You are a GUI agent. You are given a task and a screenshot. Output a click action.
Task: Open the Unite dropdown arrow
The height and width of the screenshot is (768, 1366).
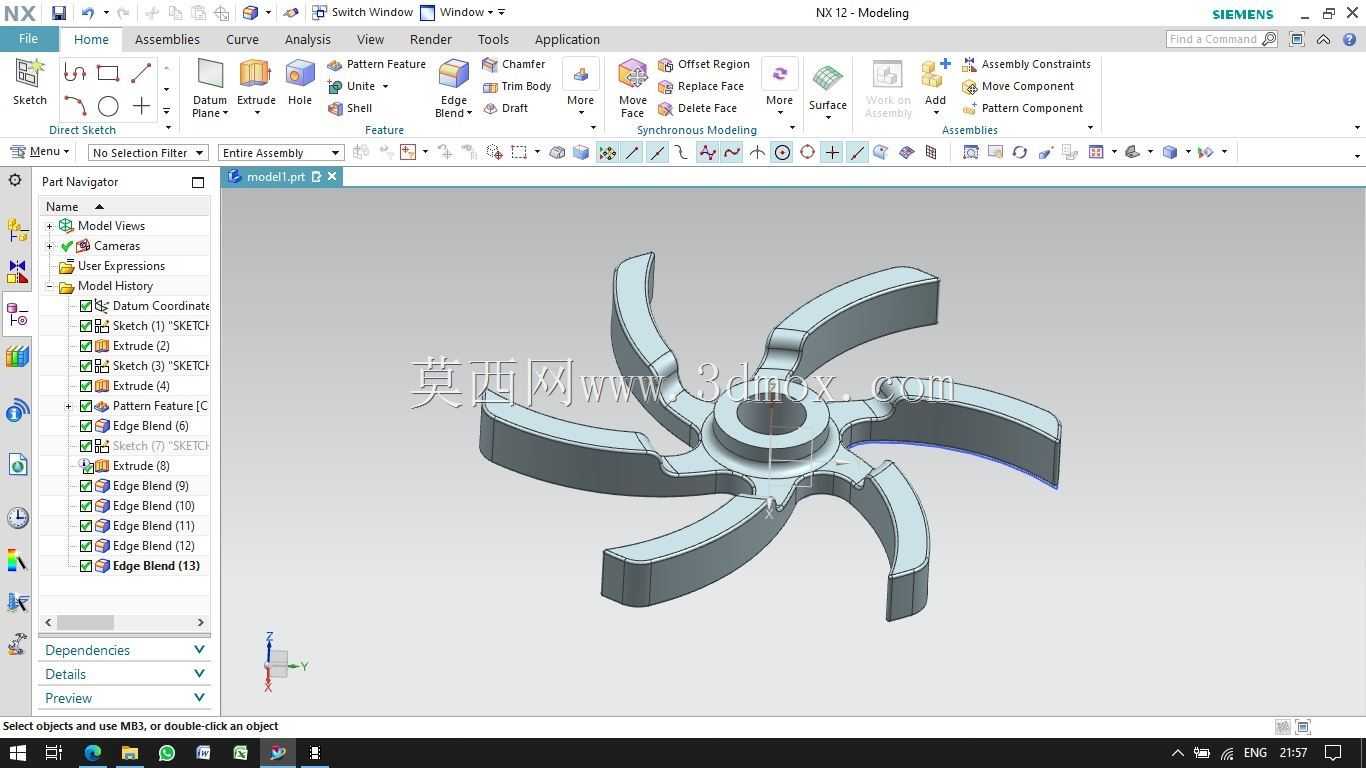point(385,86)
